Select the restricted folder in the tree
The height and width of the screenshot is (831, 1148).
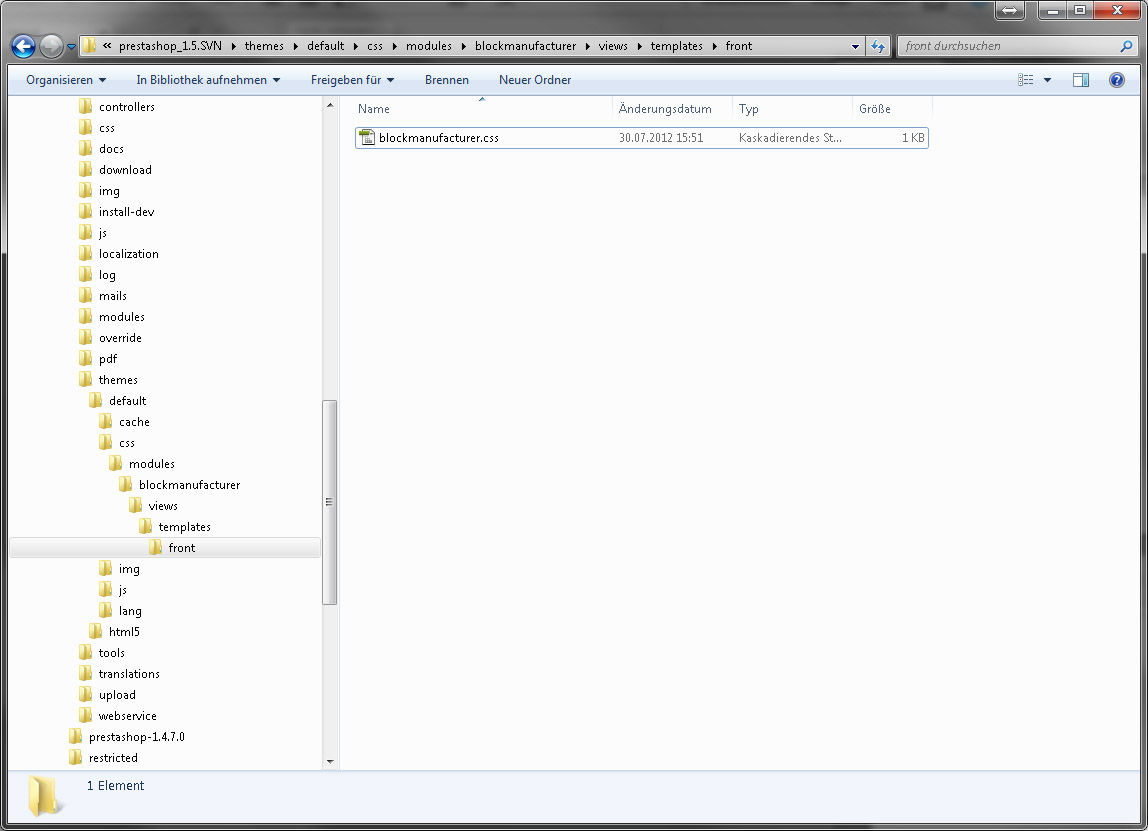(113, 758)
